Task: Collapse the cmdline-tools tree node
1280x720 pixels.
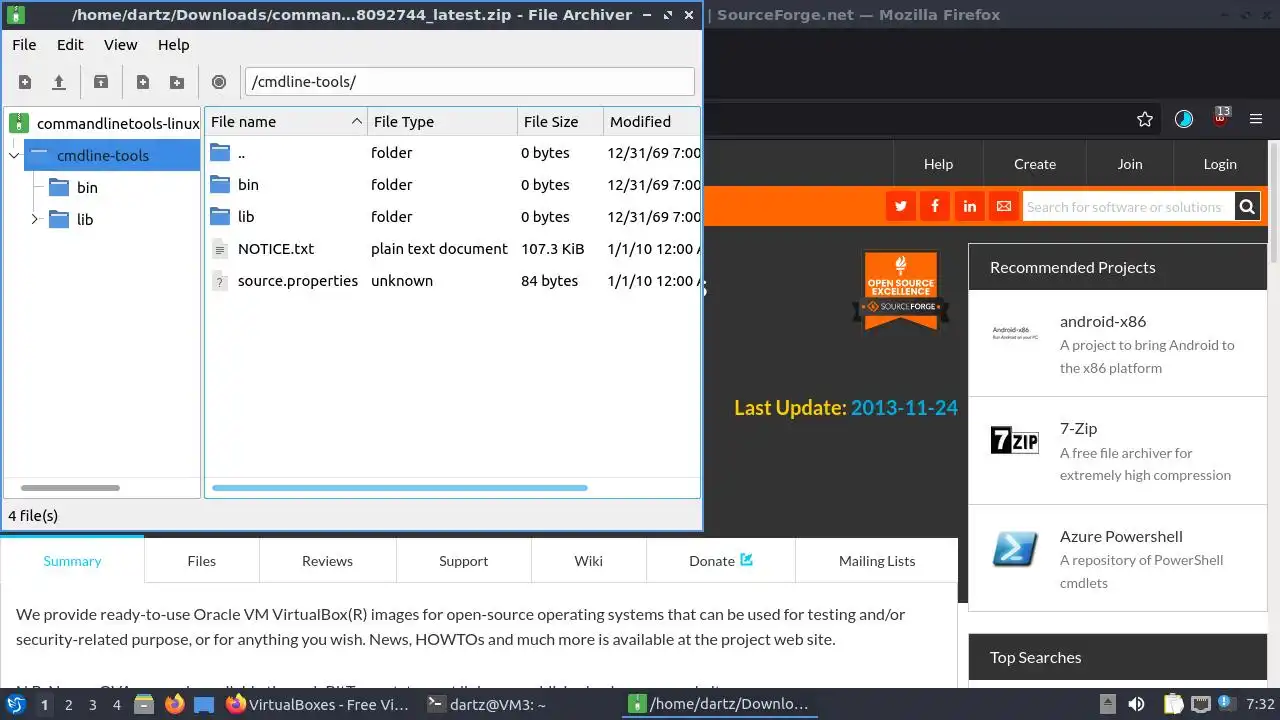Action: point(14,155)
